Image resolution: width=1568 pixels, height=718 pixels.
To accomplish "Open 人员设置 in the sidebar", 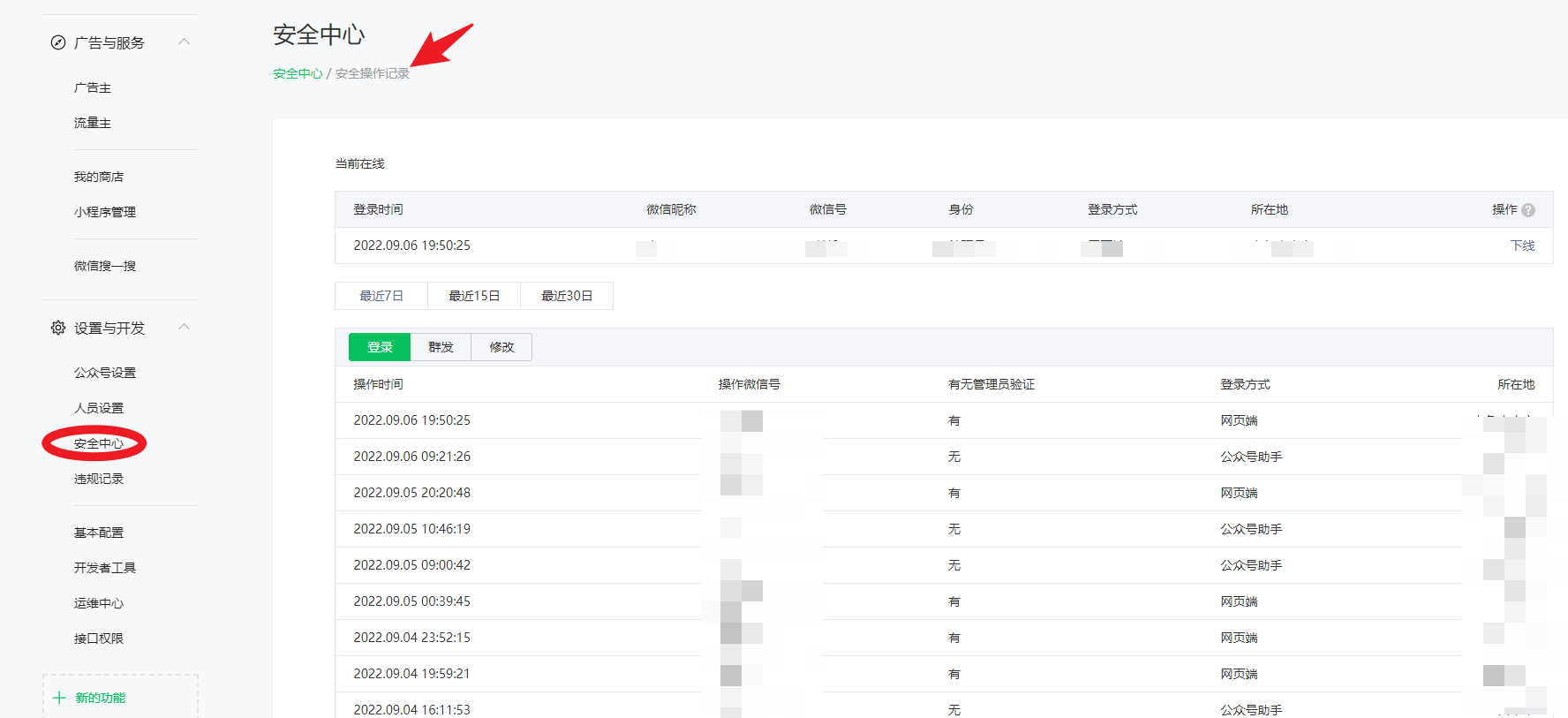I will point(99,408).
